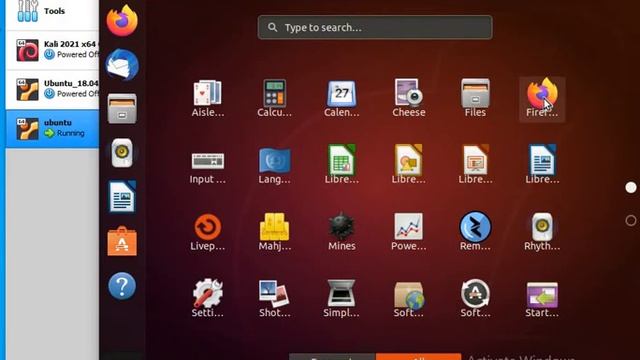Select the running ubuntu virtual machine
The height and width of the screenshot is (360, 640).
point(52,129)
